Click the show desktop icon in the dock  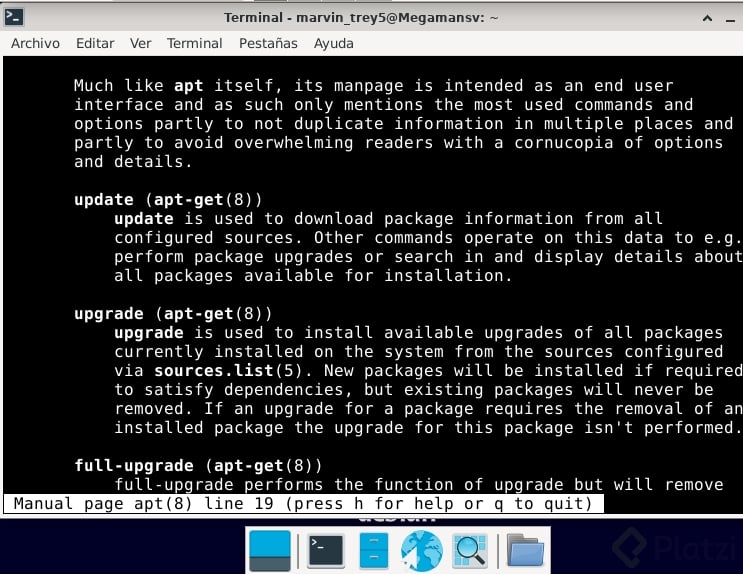click(270, 551)
